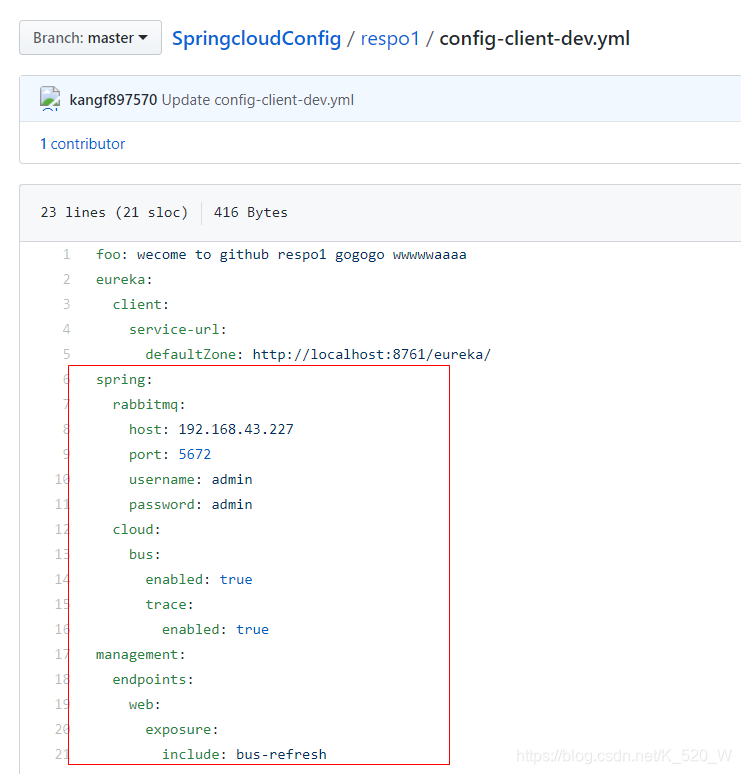
Task: Select line number 4
Action: 67,329
